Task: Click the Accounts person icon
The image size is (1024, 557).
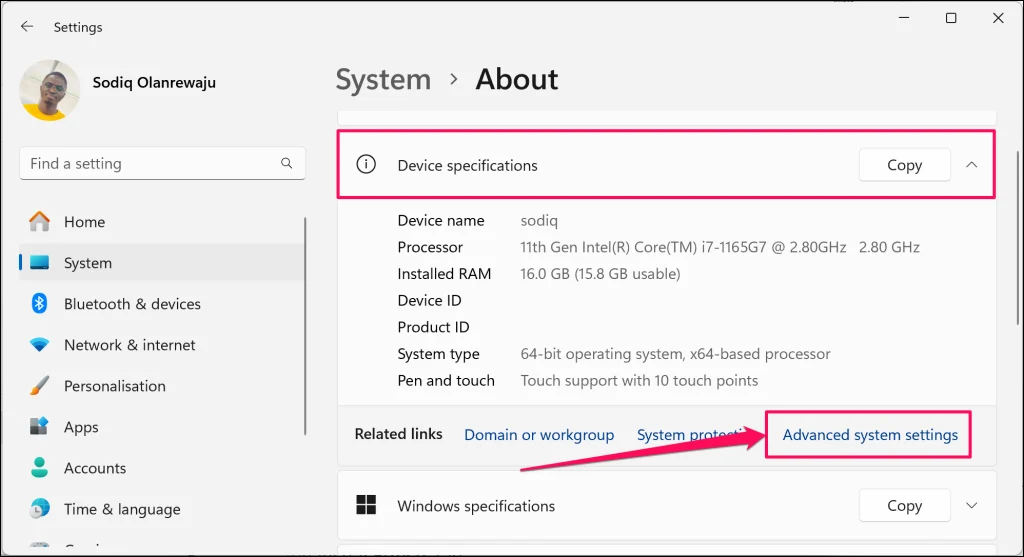Action: tap(40, 468)
